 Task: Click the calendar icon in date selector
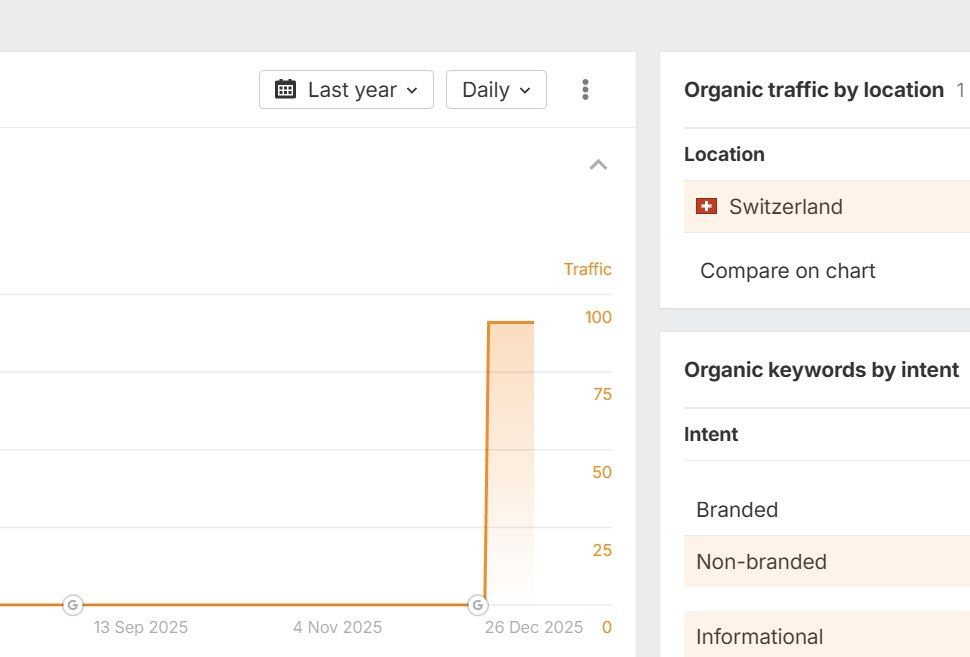(x=285, y=90)
